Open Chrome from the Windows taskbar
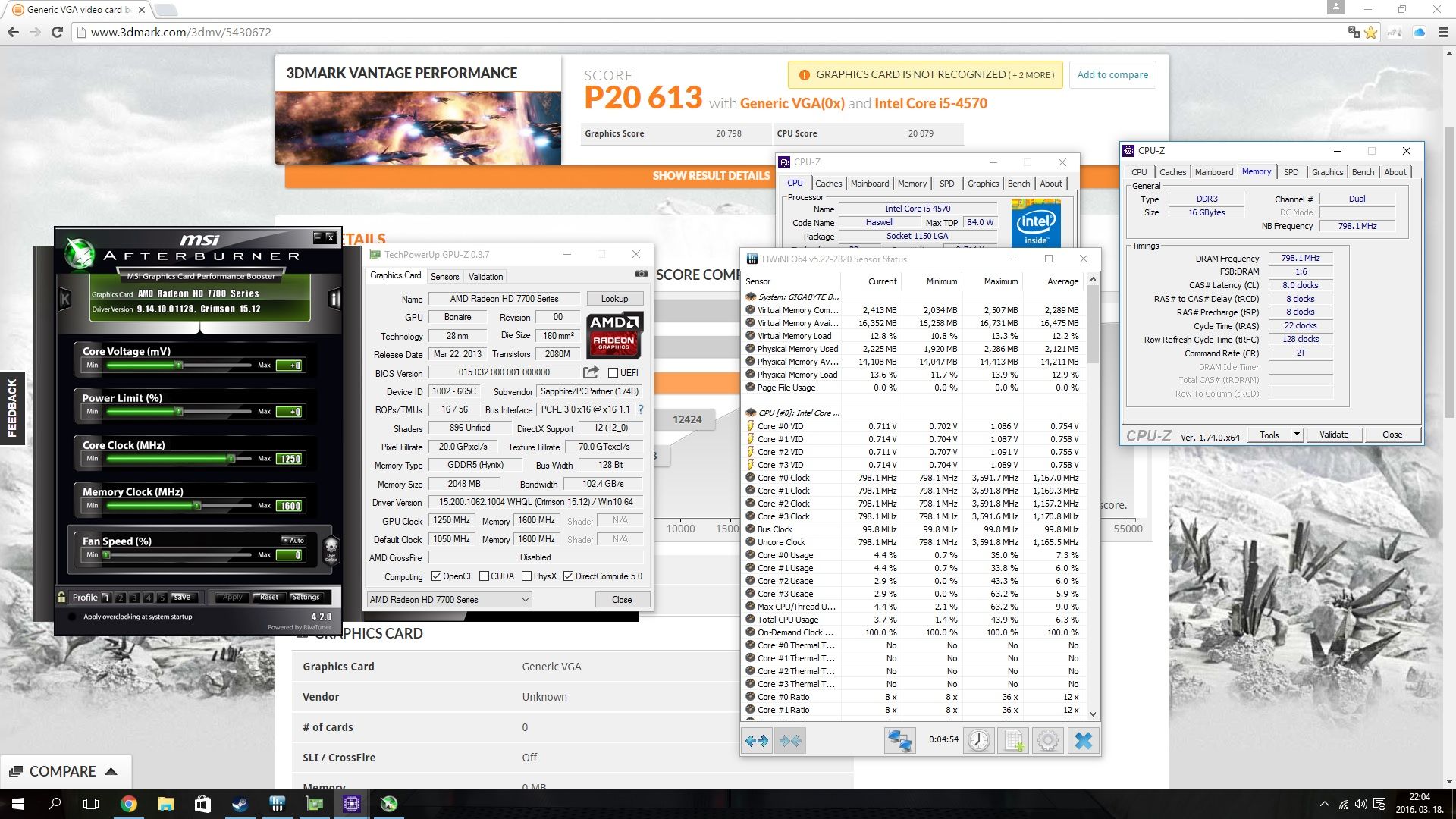This screenshot has width=1456, height=819. click(x=129, y=804)
